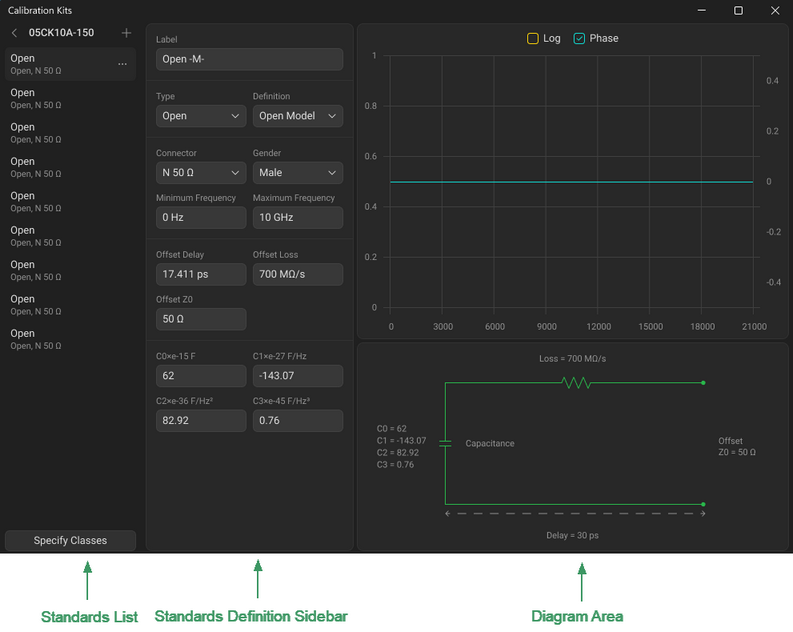Expand the Type dropdown showing Open
This screenshot has width=793, height=632.
(x=201, y=116)
